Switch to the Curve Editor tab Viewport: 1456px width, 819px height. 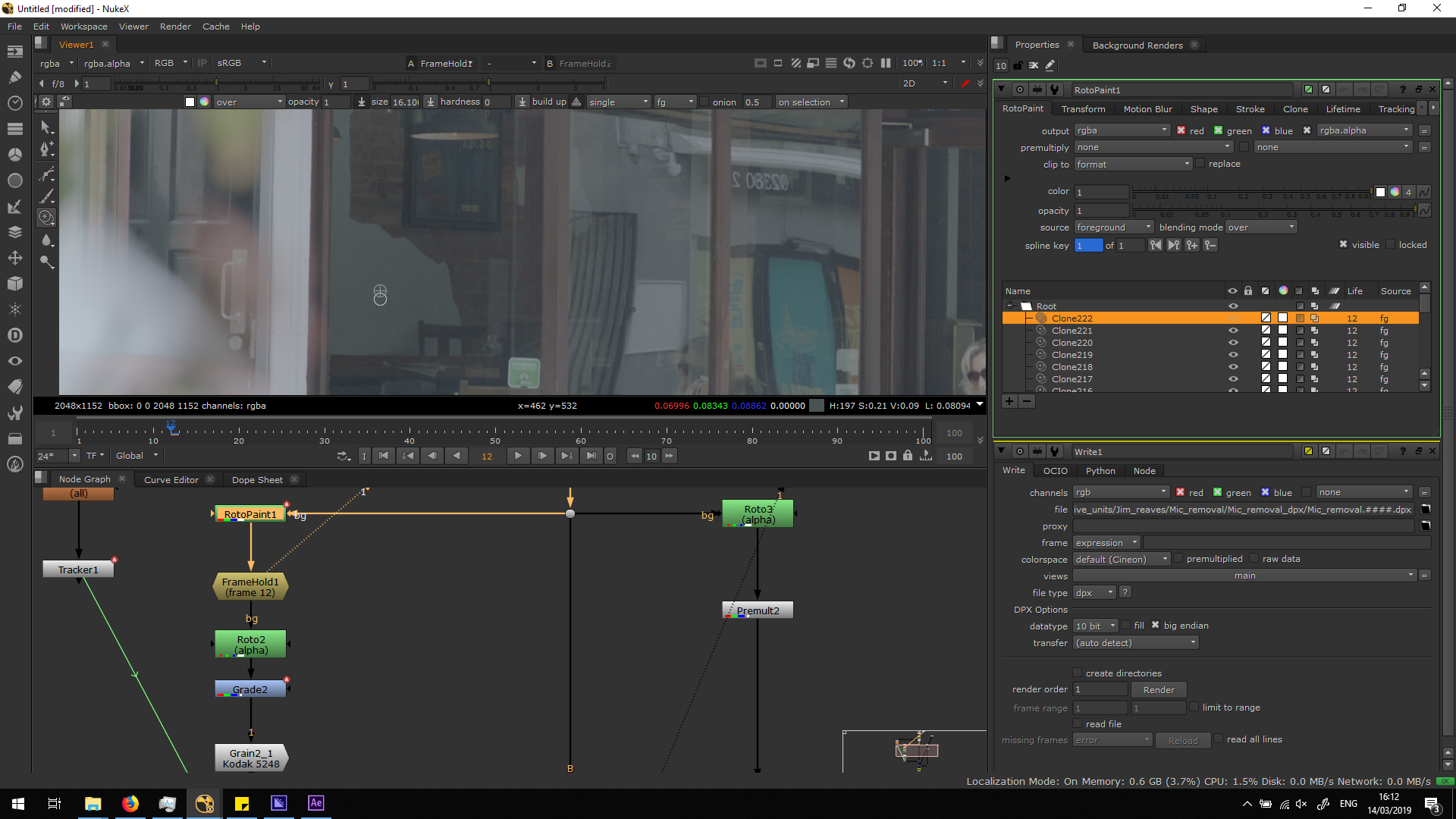pos(171,479)
